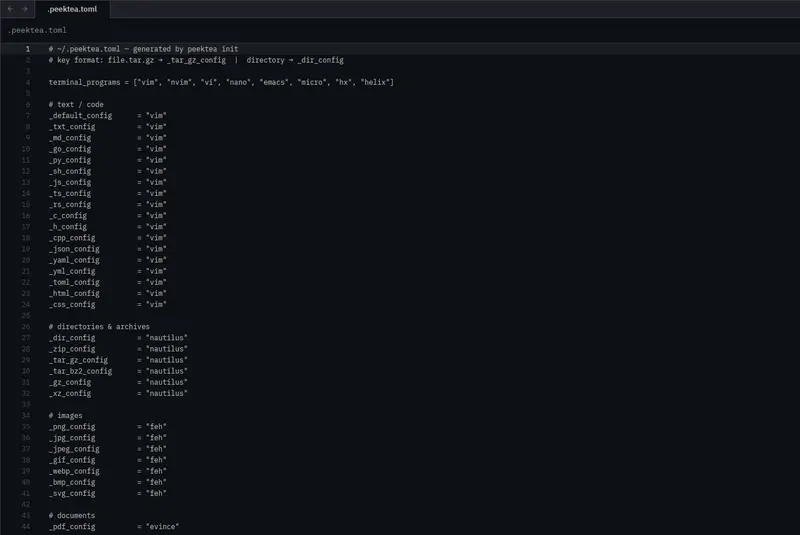Click the _zip_config key
This screenshot has width=800, height=535.
tap(72, 349)
